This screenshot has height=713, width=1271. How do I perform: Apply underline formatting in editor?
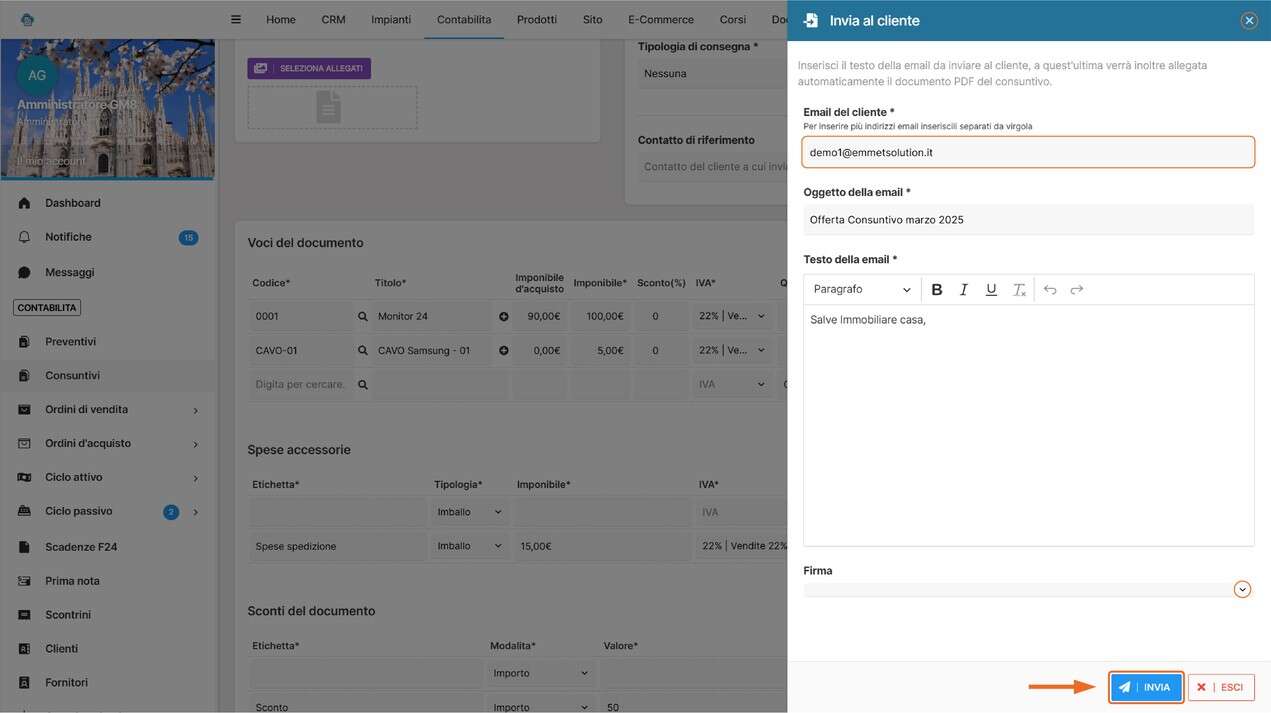click(x=991, y=290)
